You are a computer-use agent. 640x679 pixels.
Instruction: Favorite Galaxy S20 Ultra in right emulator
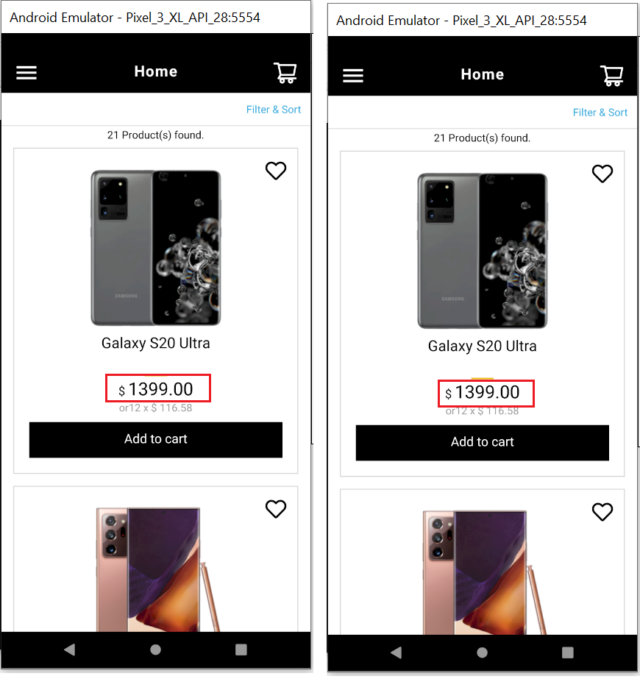(602, 174)
